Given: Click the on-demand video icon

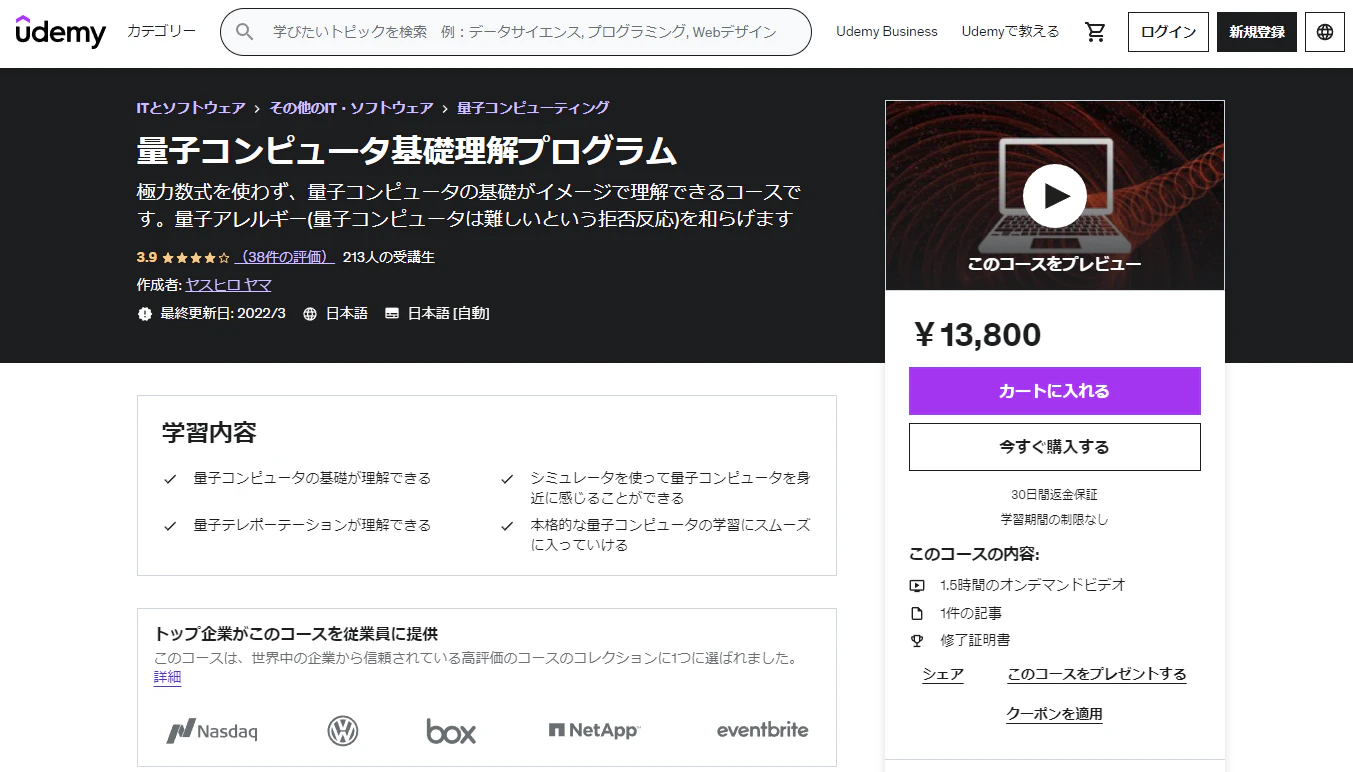Looking at the screenshot, I should click(917, 586).
